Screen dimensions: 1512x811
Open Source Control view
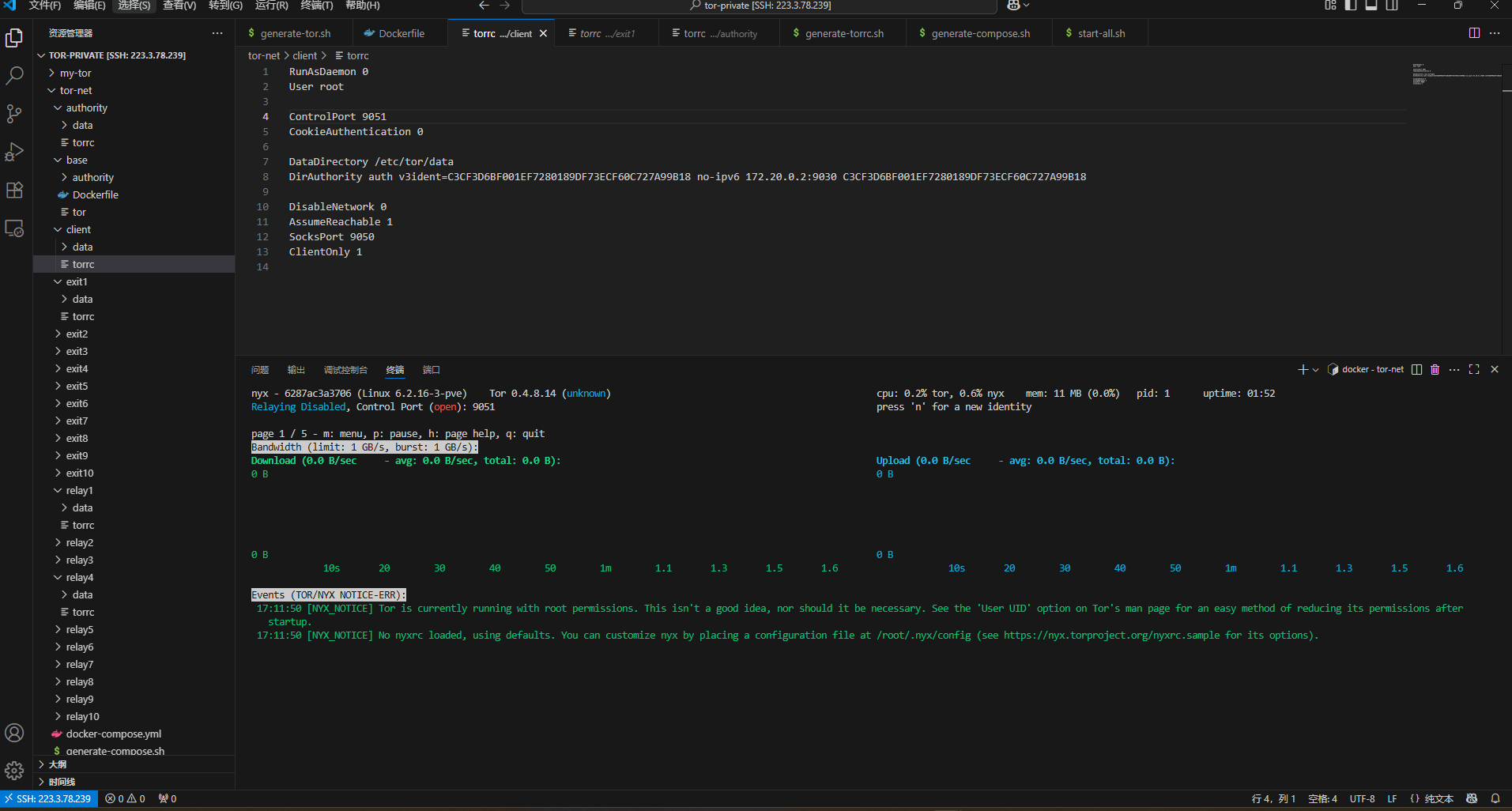pyautogui.click(x=14, y=114)
